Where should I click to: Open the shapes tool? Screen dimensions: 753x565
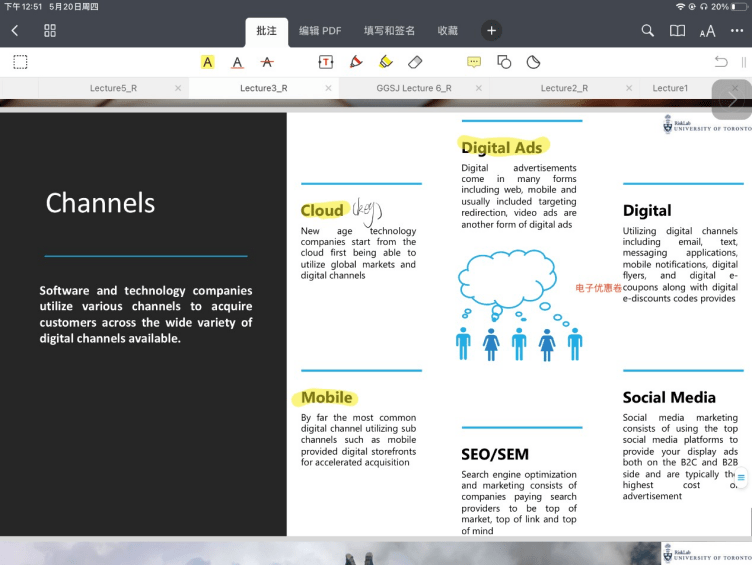click(x=504, y=62)
